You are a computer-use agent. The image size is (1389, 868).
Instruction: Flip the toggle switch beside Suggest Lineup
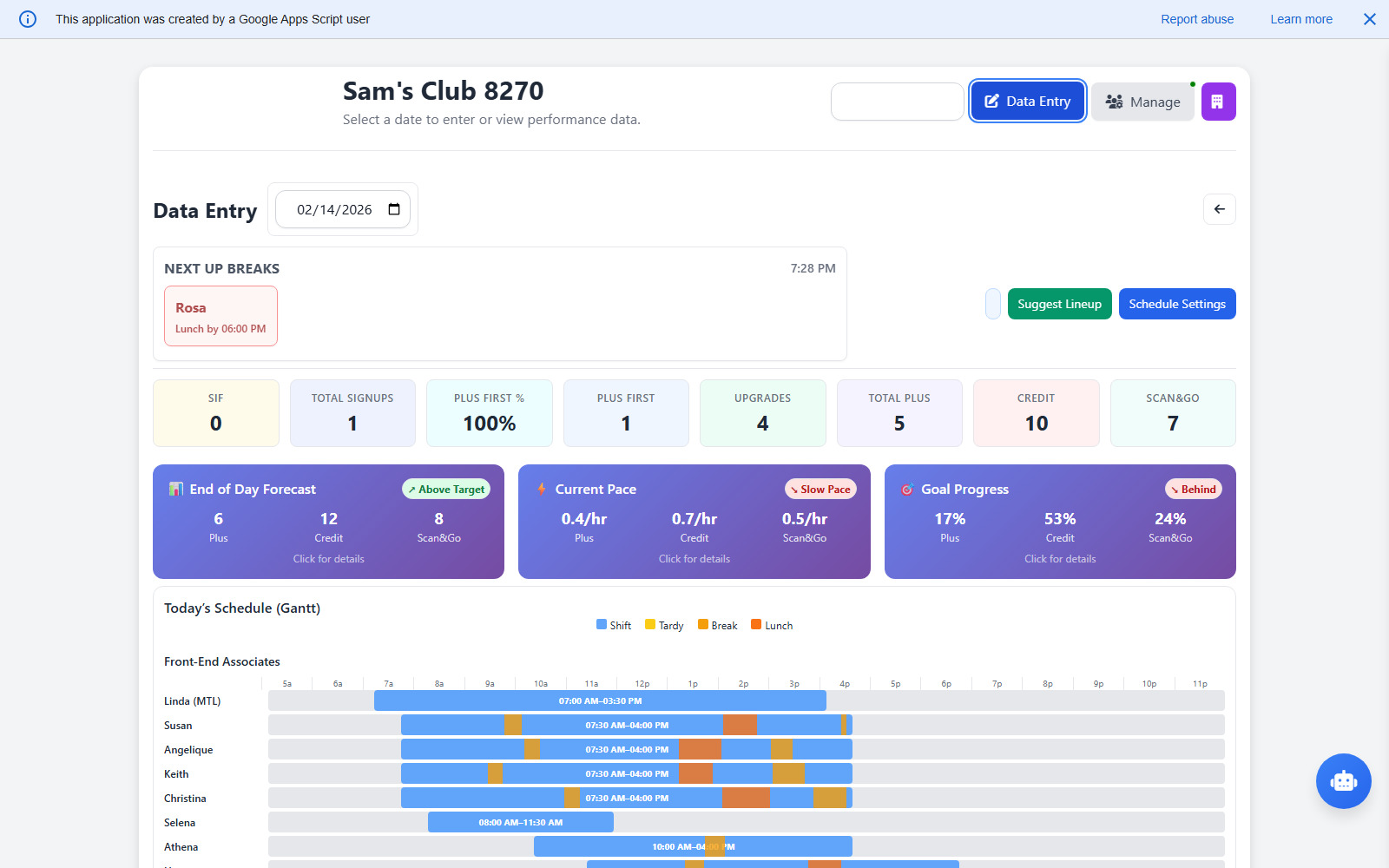pos(992,304)
